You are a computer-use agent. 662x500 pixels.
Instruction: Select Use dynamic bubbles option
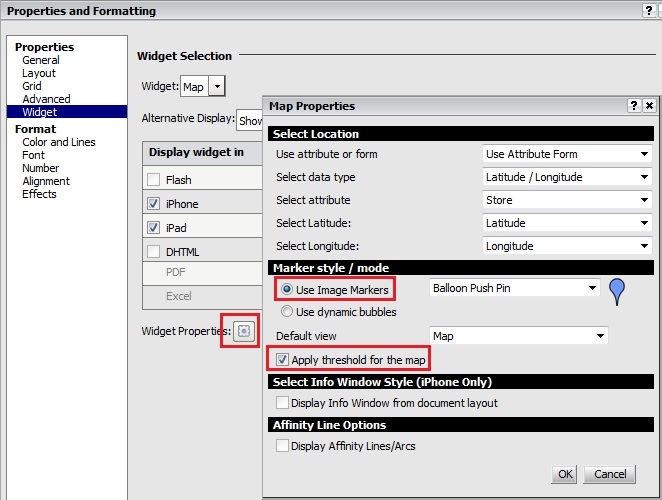click(x=287, y=312)
